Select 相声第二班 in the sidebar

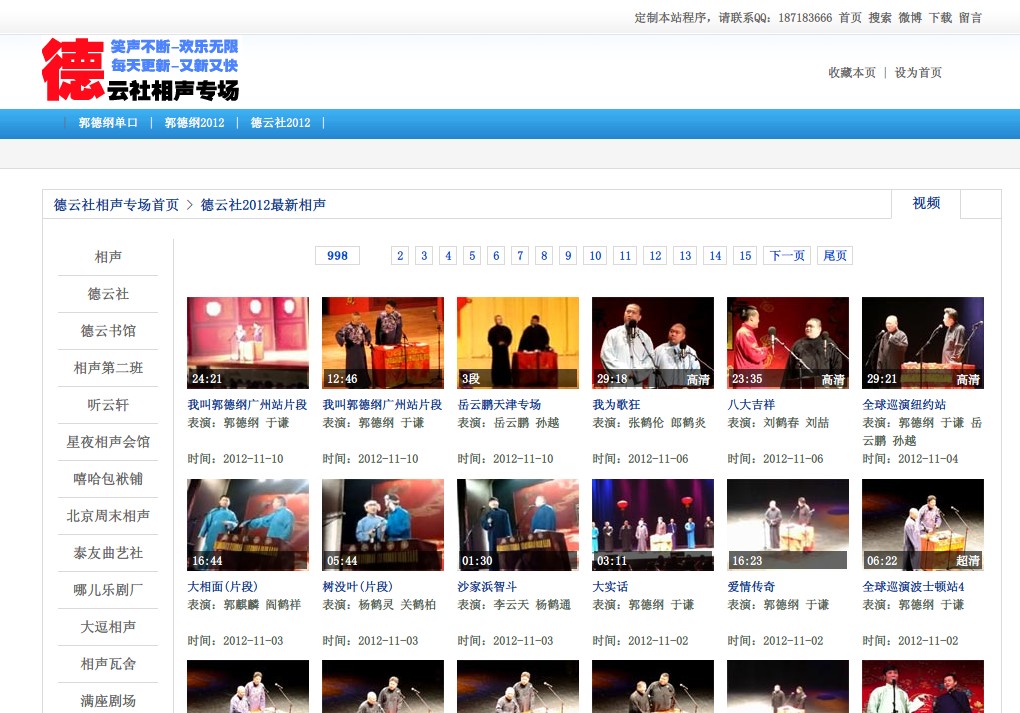[x=108, y=368]
